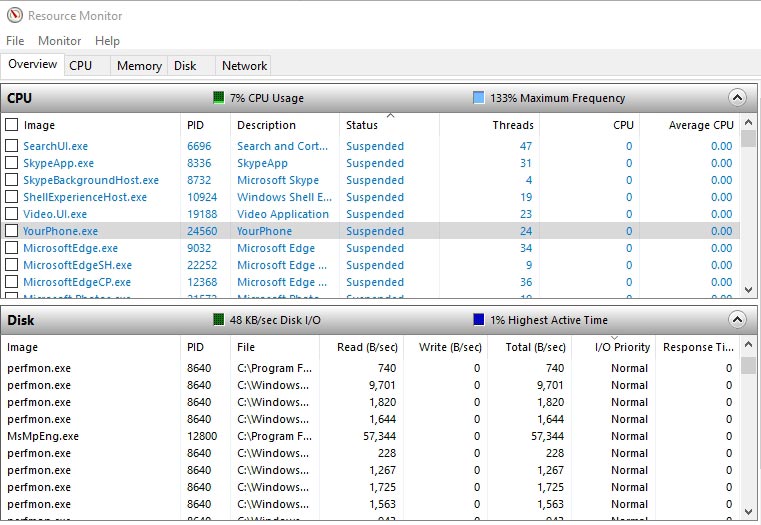Screen dimensions: 761x525
Task: Click the CPU list scroll up arrow
Action: point(748,122)
